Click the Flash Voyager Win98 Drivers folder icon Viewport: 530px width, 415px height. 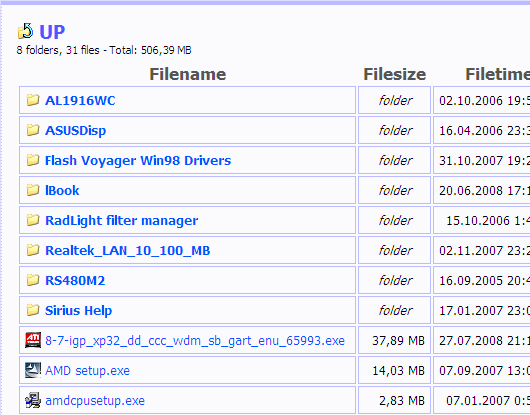tap(33, 160)
